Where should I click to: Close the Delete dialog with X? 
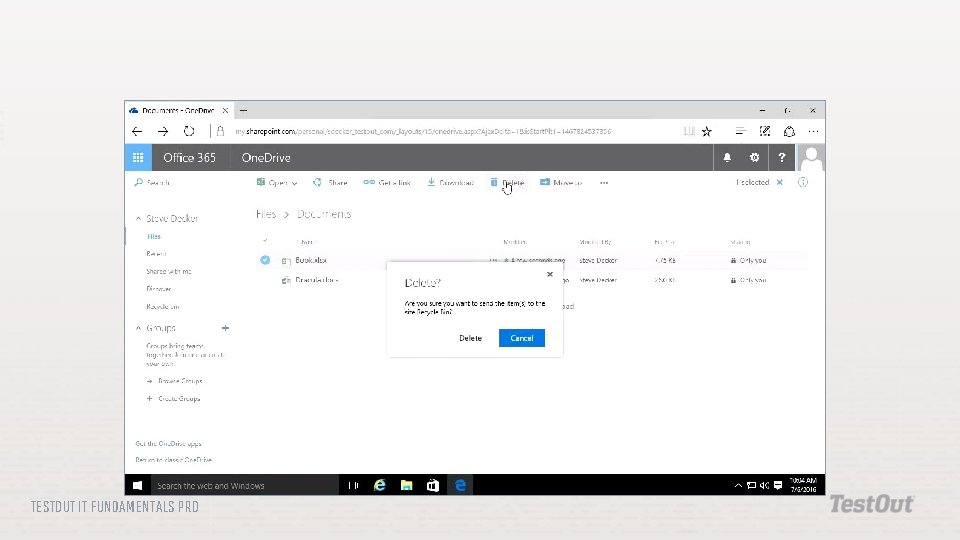click(550, 274)
